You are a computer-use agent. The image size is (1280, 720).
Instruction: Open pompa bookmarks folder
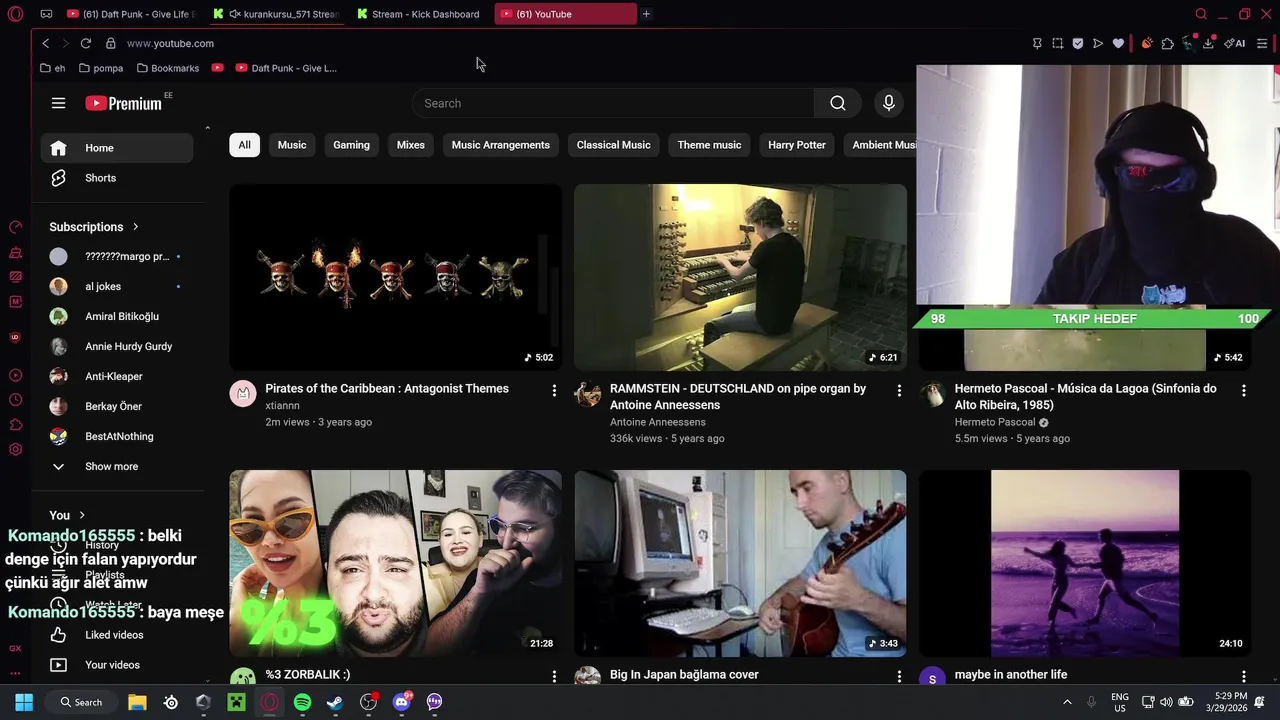click(101, 68)
